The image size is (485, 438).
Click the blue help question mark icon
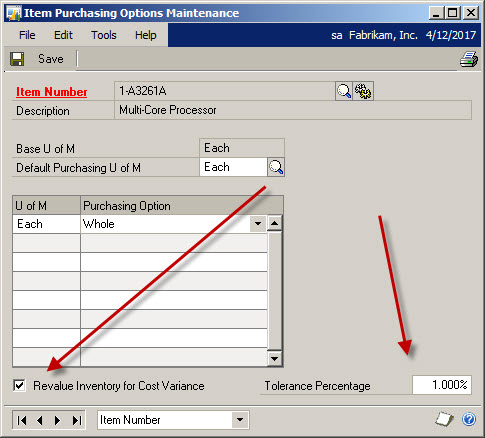click(x=469, y=419)
